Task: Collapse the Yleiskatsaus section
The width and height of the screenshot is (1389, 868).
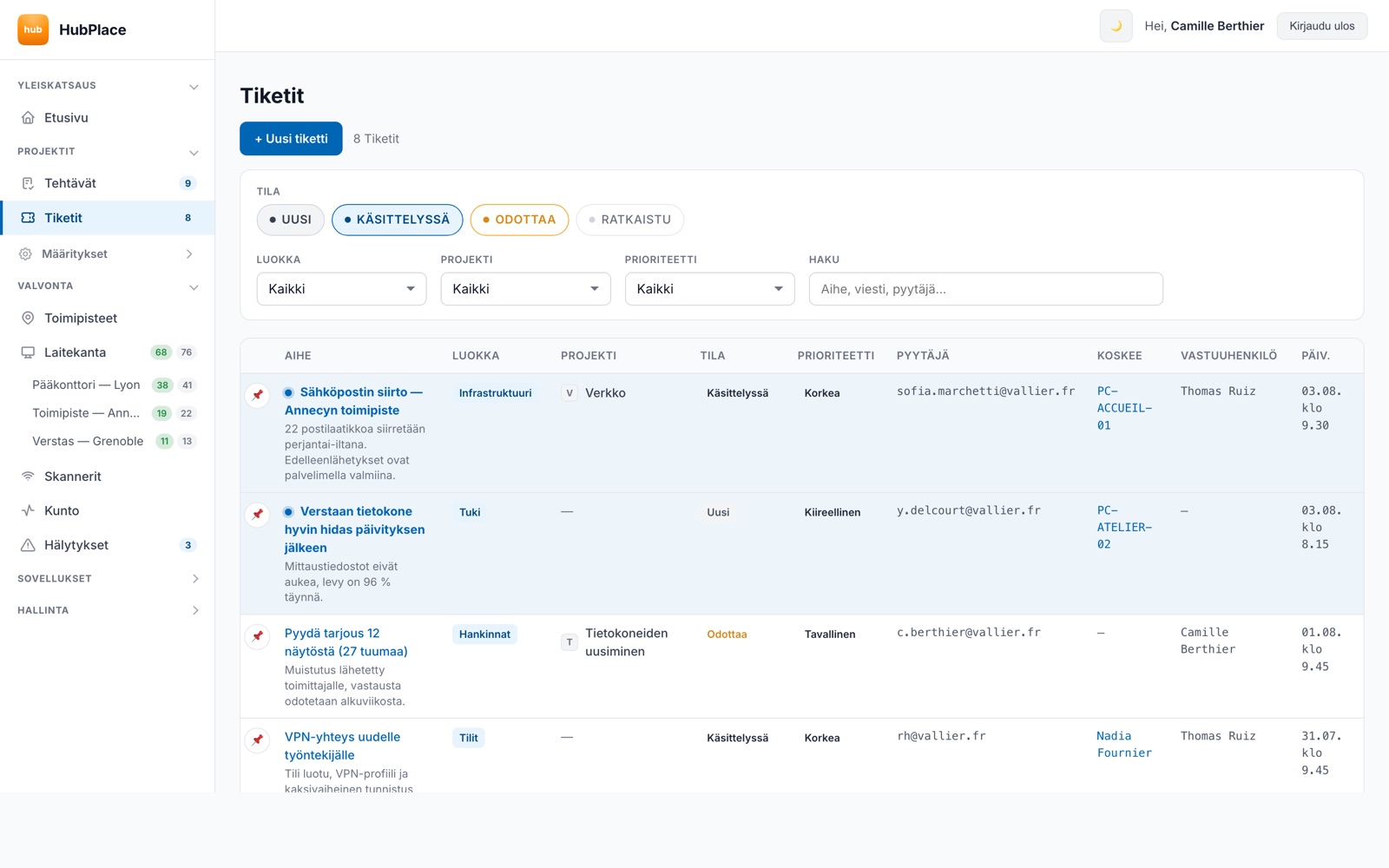Action: click(x=194, y=86)
